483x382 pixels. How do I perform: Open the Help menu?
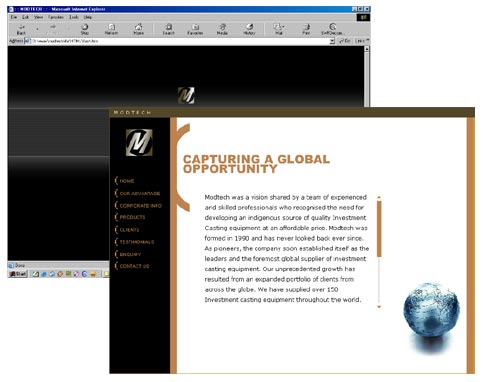click(x=88, y=17)
